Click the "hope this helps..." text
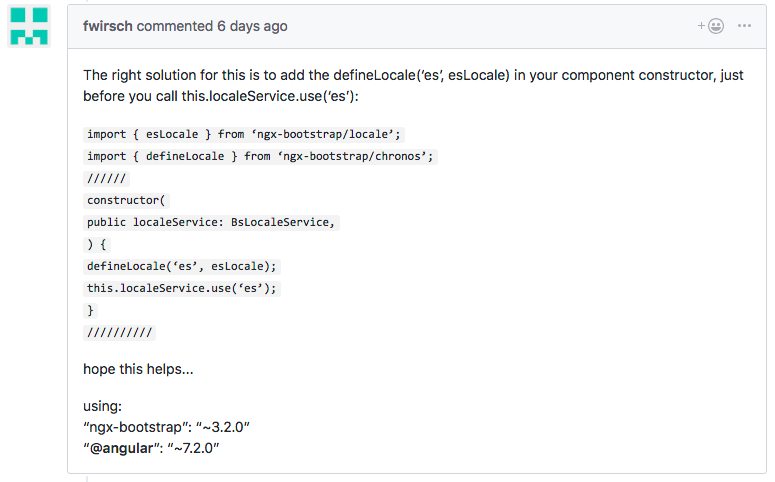The width and height of the screenshot is (775, 482). pyautogui.click(x=138, y=369)
